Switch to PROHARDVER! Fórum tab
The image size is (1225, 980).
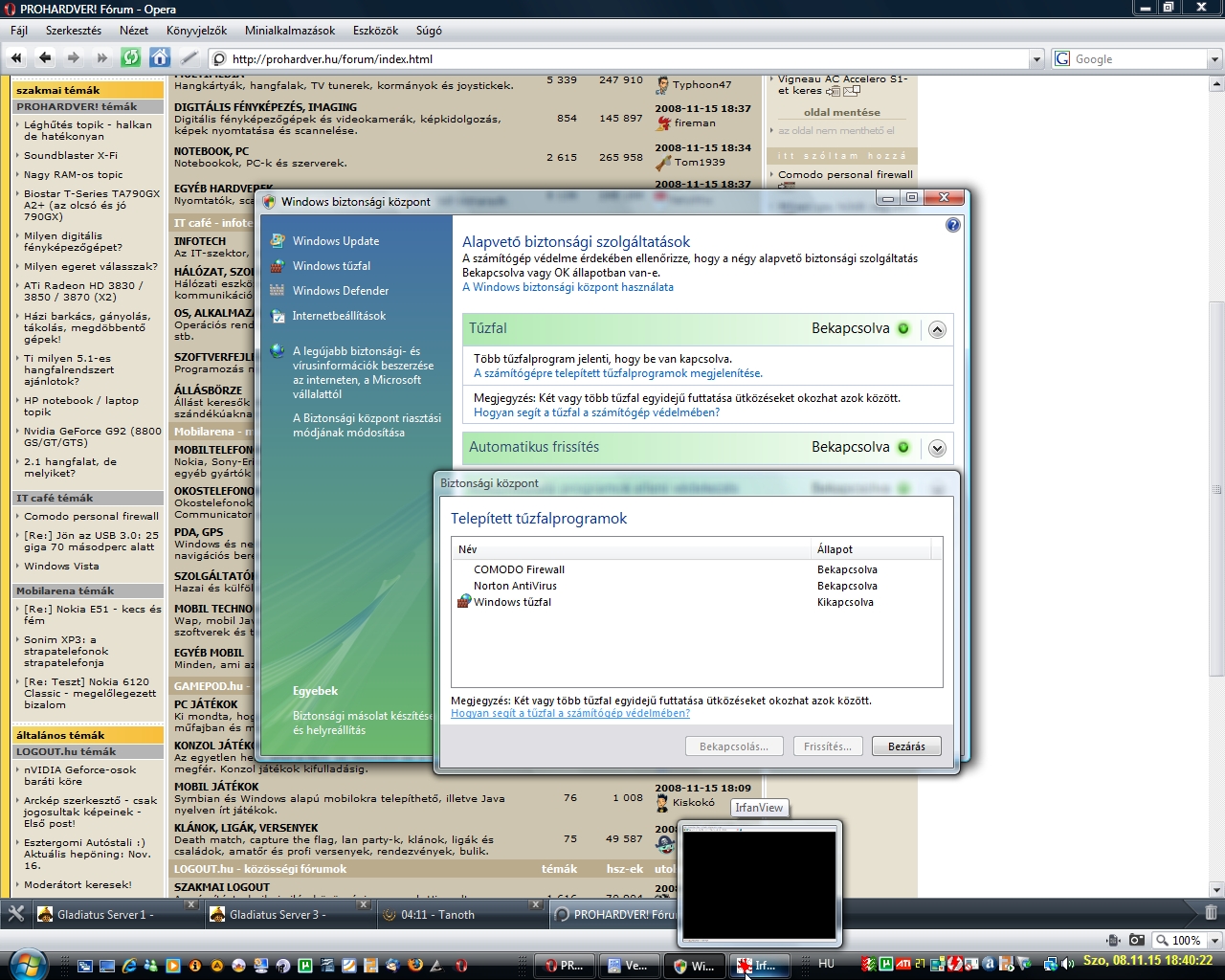point(612,914)
